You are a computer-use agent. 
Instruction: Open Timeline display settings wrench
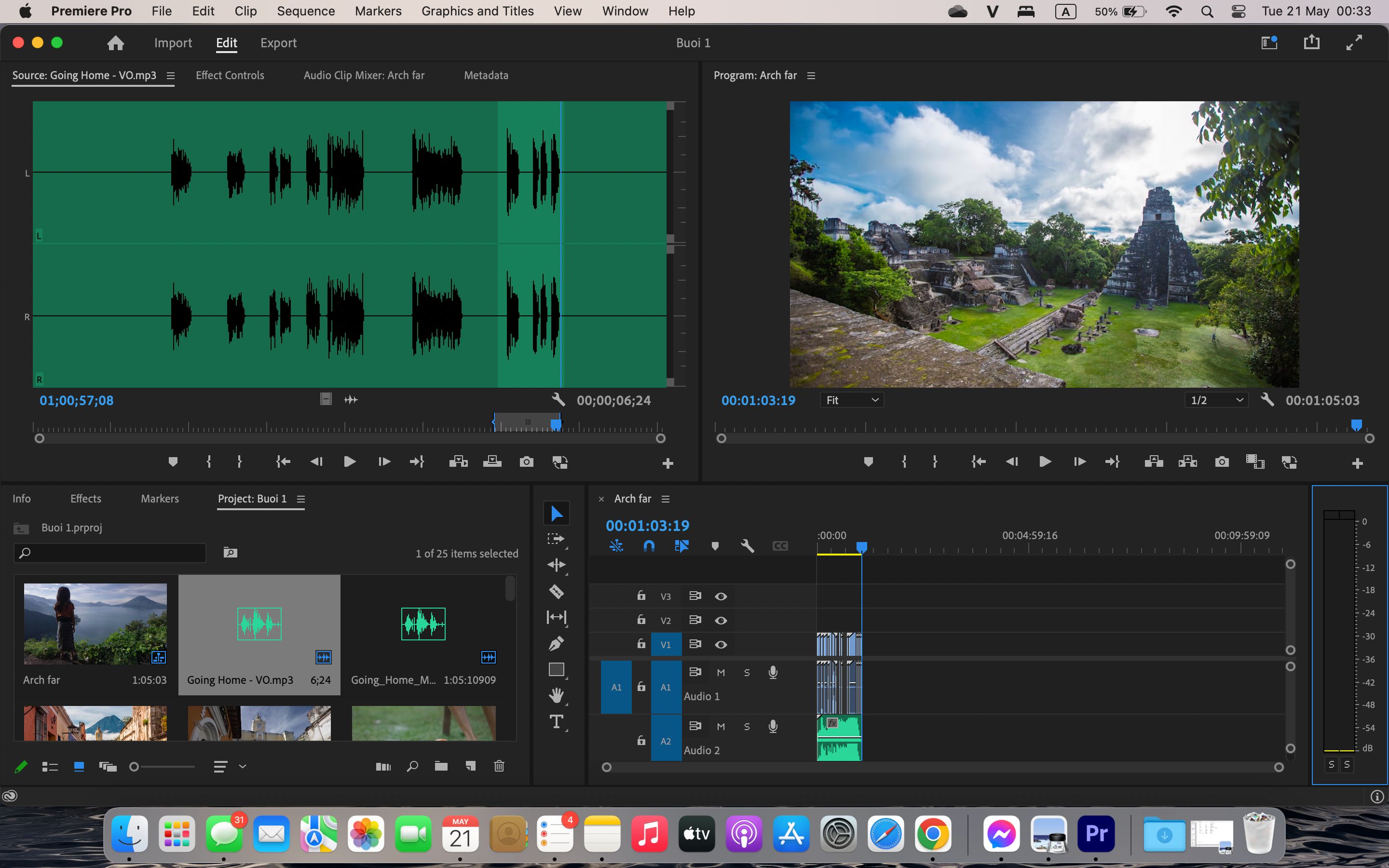[x=747, y=546]
